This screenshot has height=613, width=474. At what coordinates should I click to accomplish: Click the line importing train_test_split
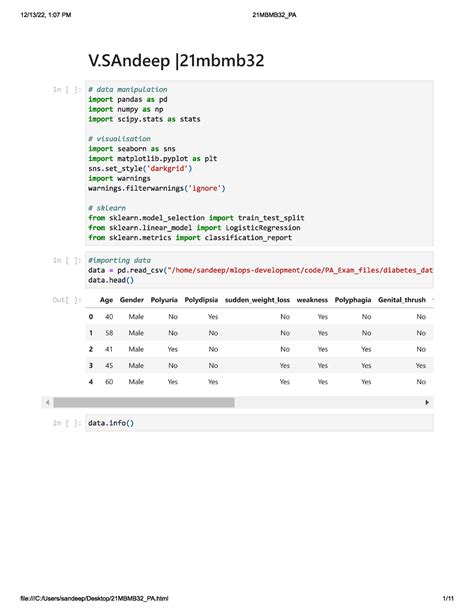click(196, 218)
